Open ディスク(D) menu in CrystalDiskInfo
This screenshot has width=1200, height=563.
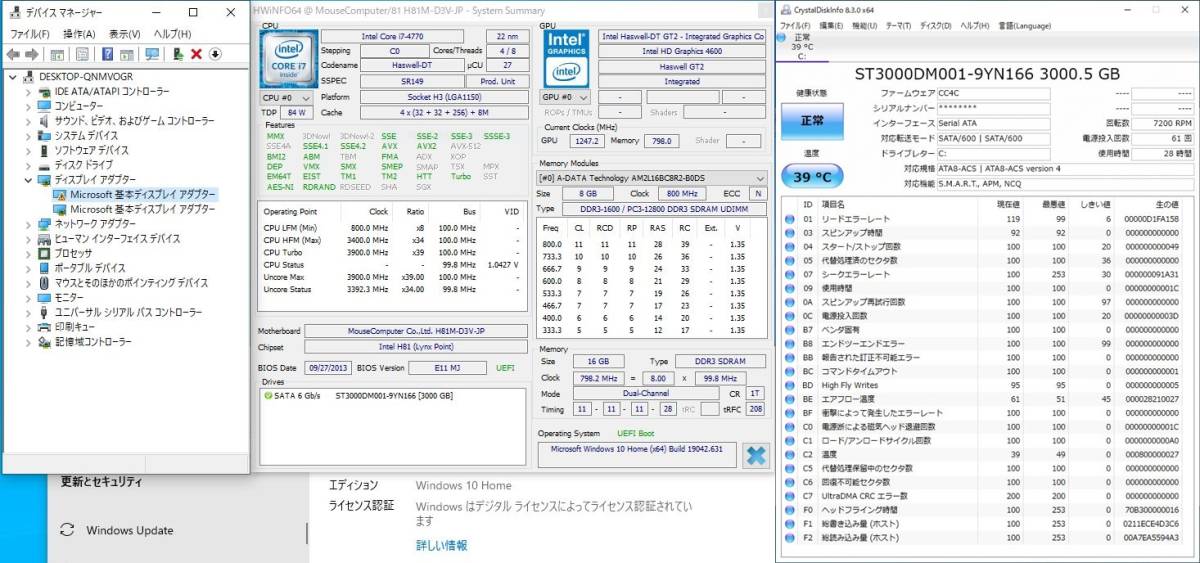click(x=935, y=24)
